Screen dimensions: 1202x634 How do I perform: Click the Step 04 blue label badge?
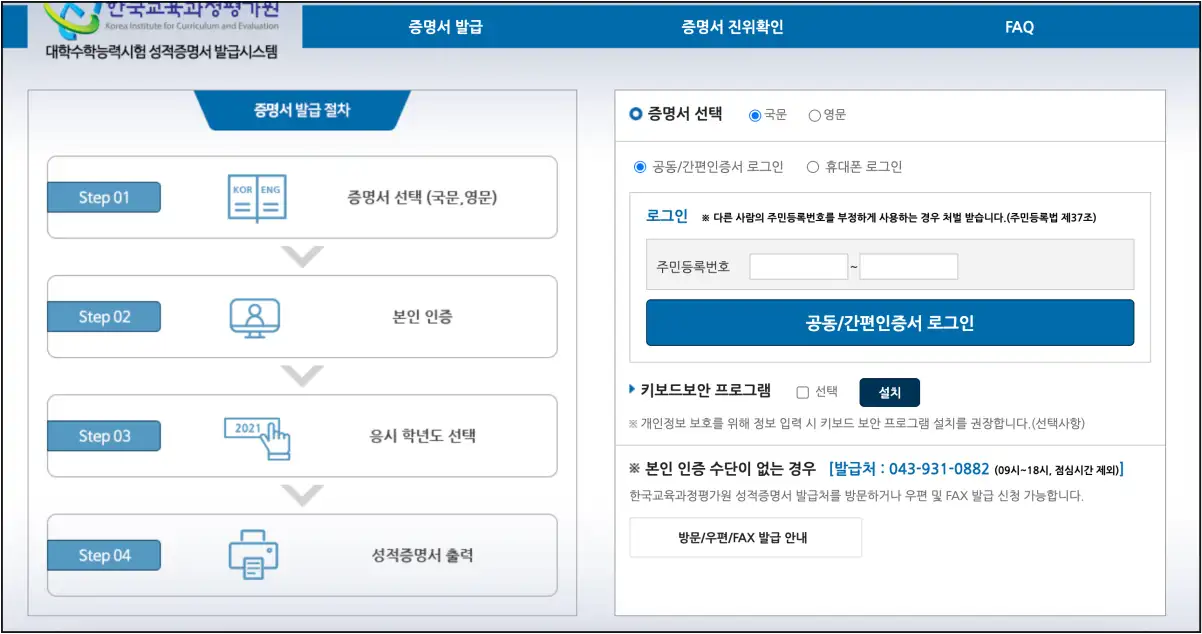(x=104, y=555)
